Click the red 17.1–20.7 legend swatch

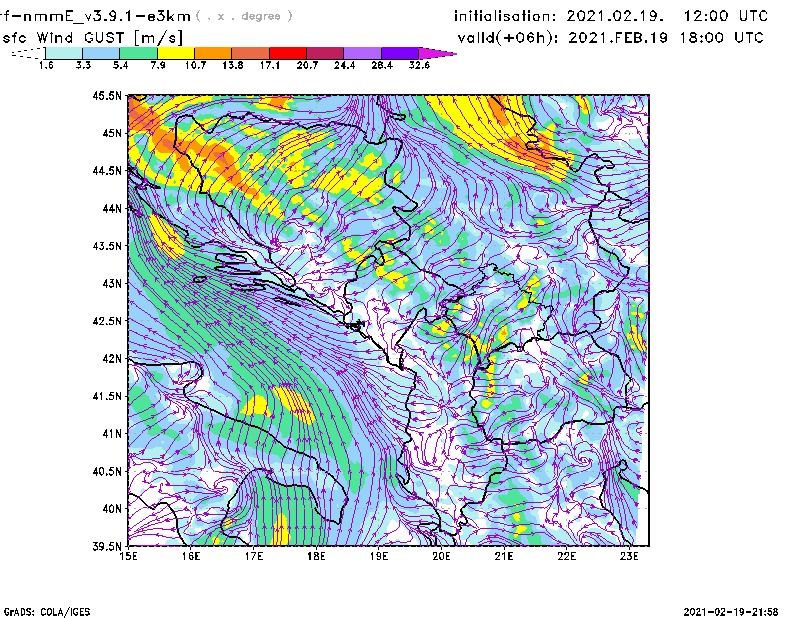tap(288, 53)
